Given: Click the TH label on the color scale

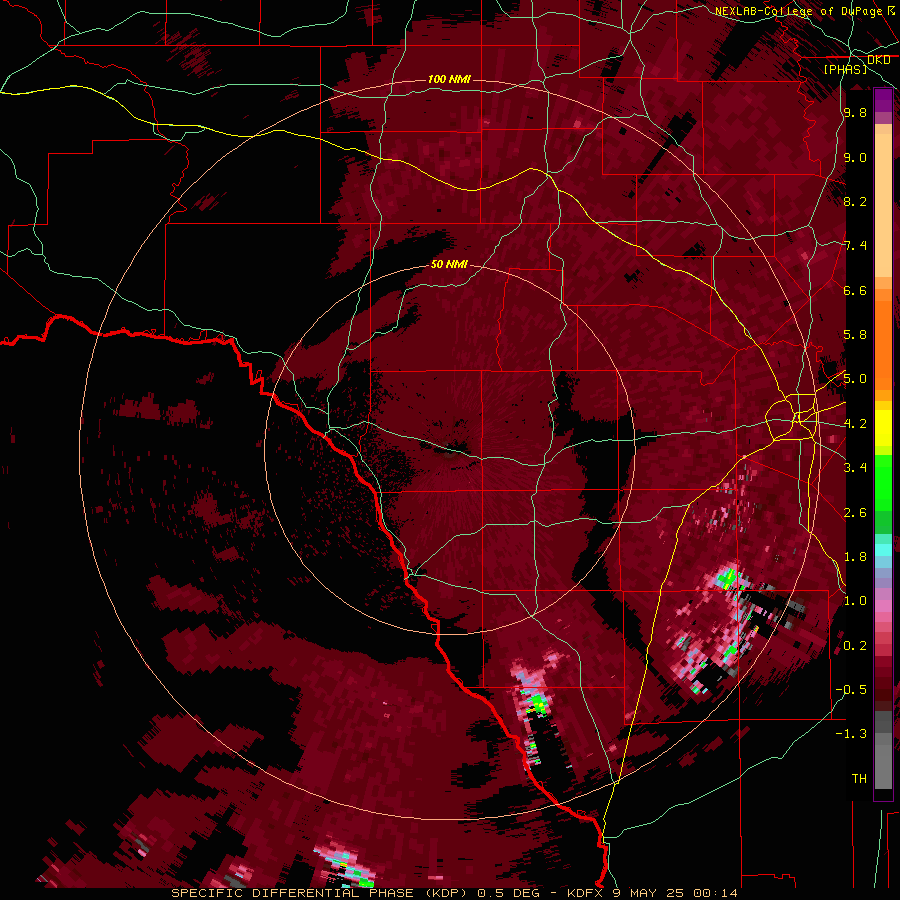Looking at the screenshot, I should [859, 778].
